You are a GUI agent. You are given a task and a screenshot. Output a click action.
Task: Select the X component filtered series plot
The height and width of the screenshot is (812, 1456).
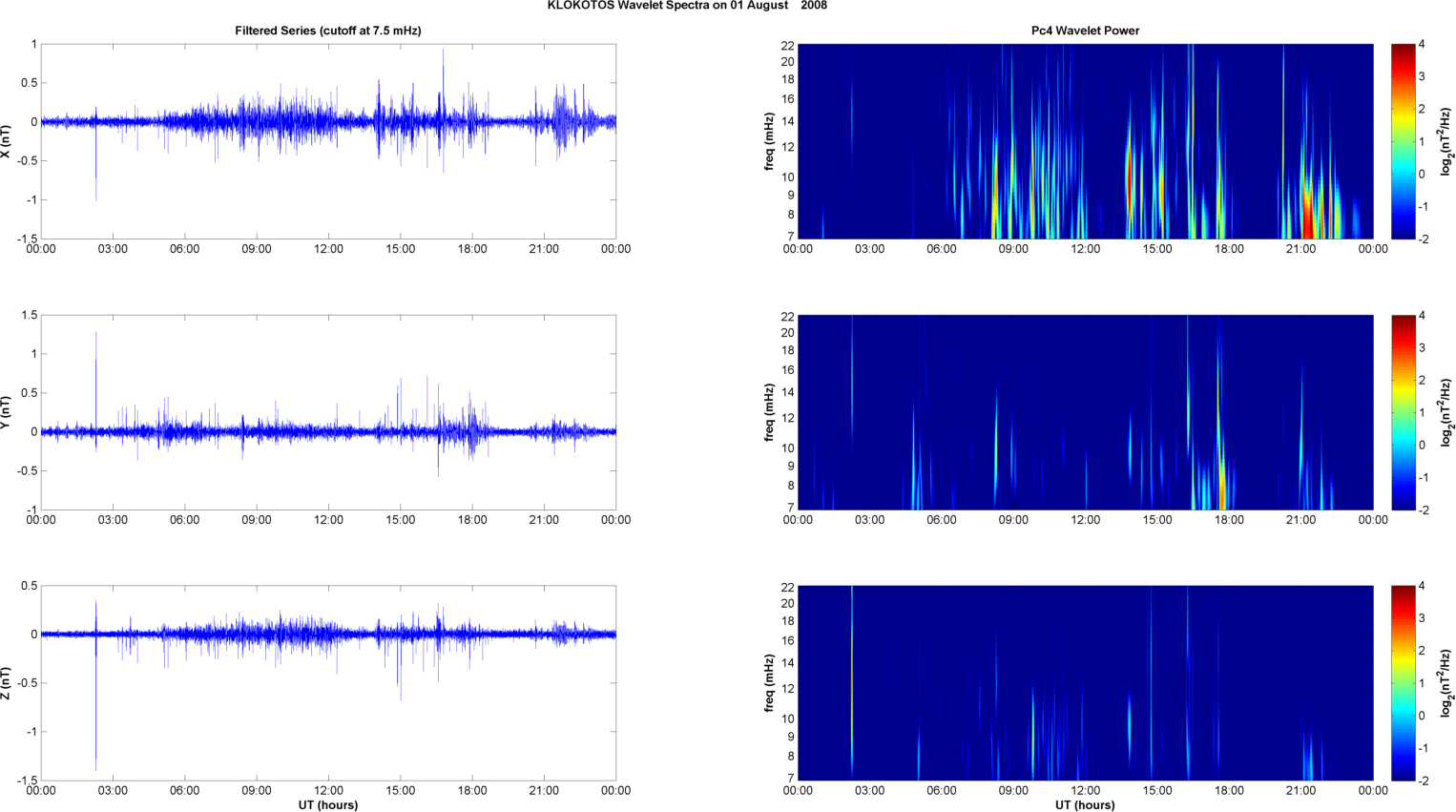(327, 141)
